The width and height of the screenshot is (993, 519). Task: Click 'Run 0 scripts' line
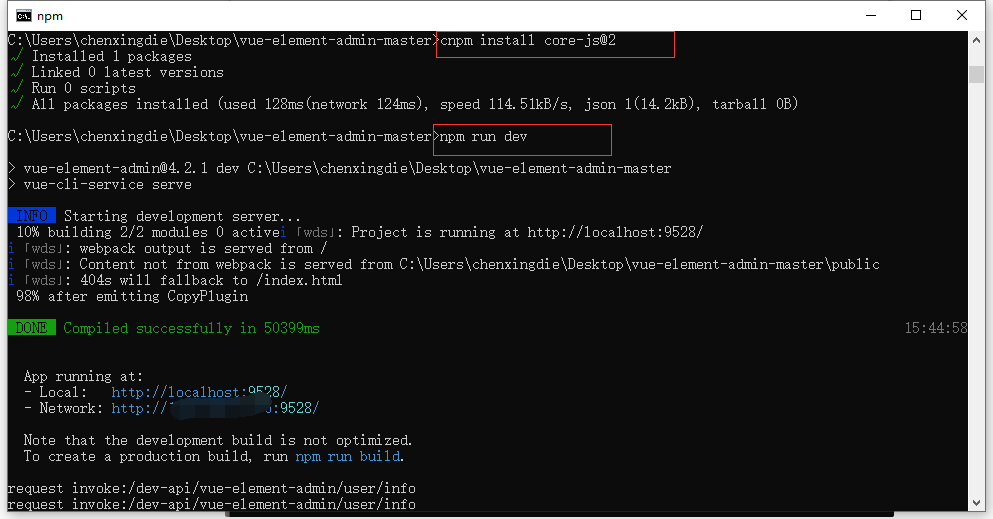(x=84, y=88)
